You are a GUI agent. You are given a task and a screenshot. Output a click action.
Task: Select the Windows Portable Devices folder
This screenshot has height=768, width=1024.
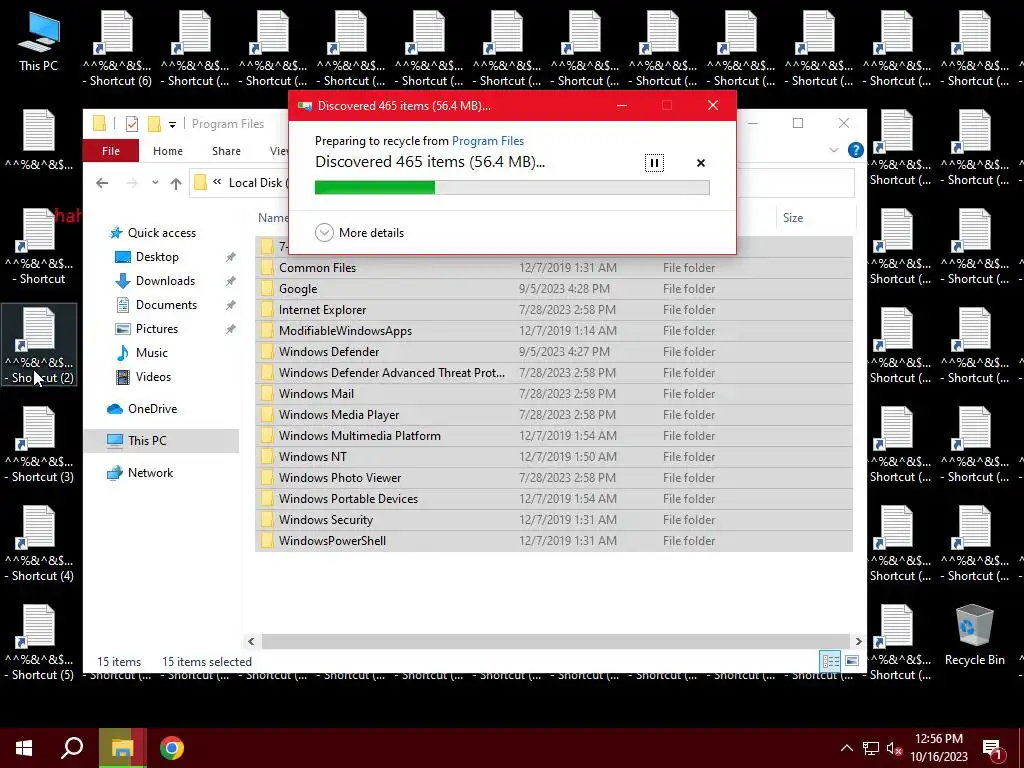click(554, 499)
